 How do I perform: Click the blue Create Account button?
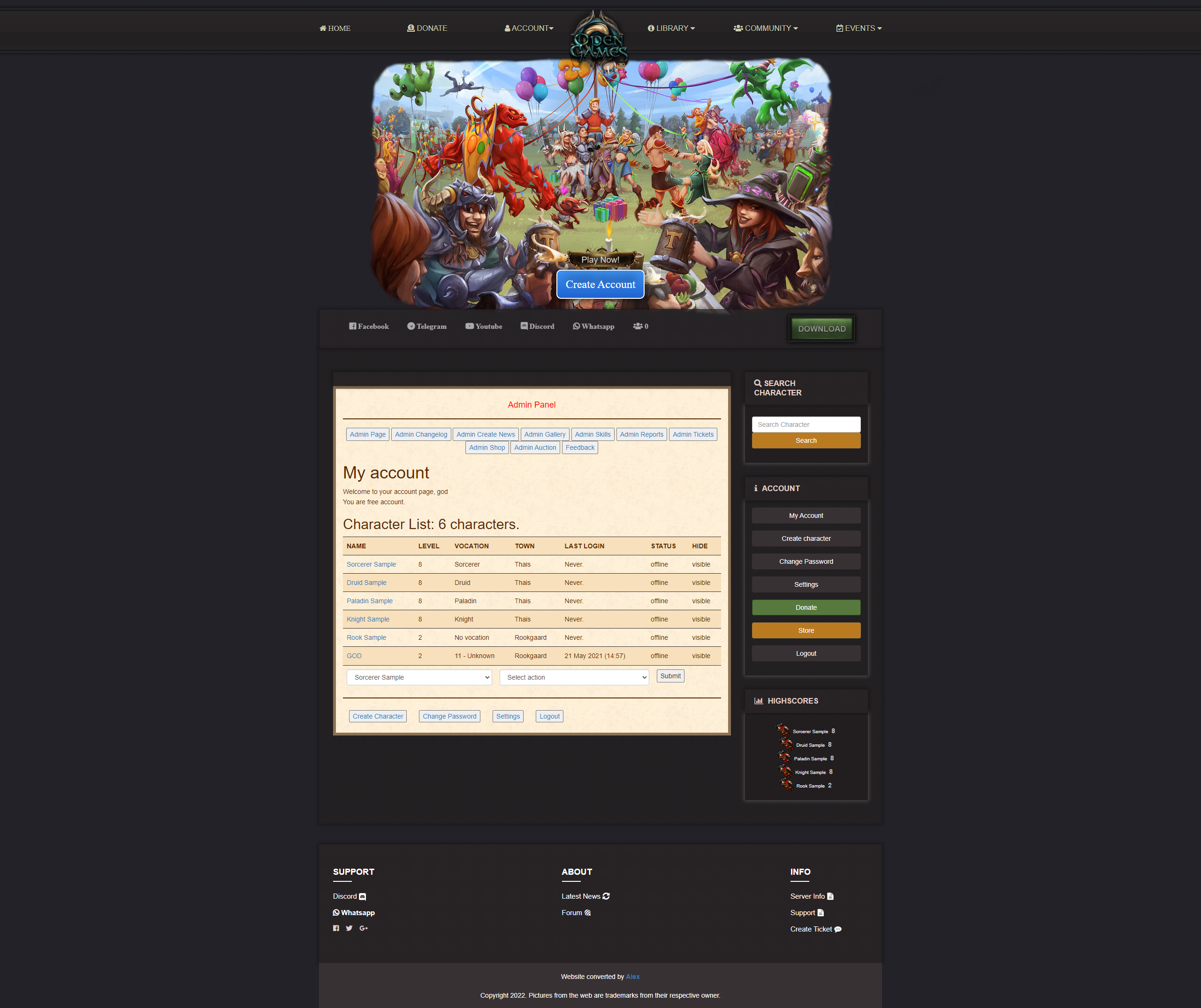(600, 284)
